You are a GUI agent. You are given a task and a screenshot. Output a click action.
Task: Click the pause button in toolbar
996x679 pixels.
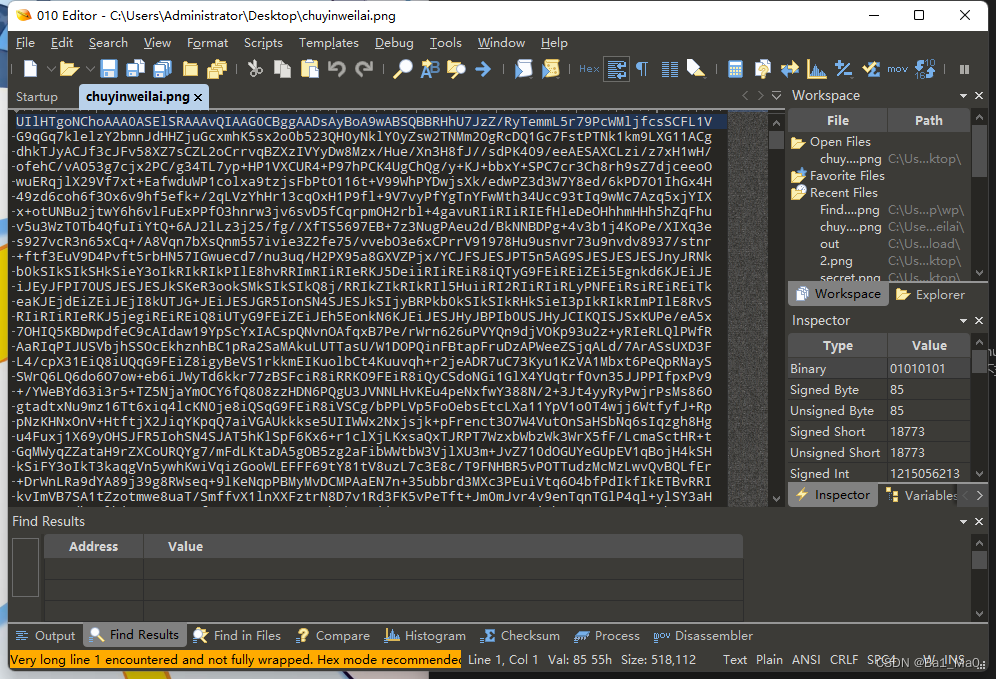[x=964, y=69]
